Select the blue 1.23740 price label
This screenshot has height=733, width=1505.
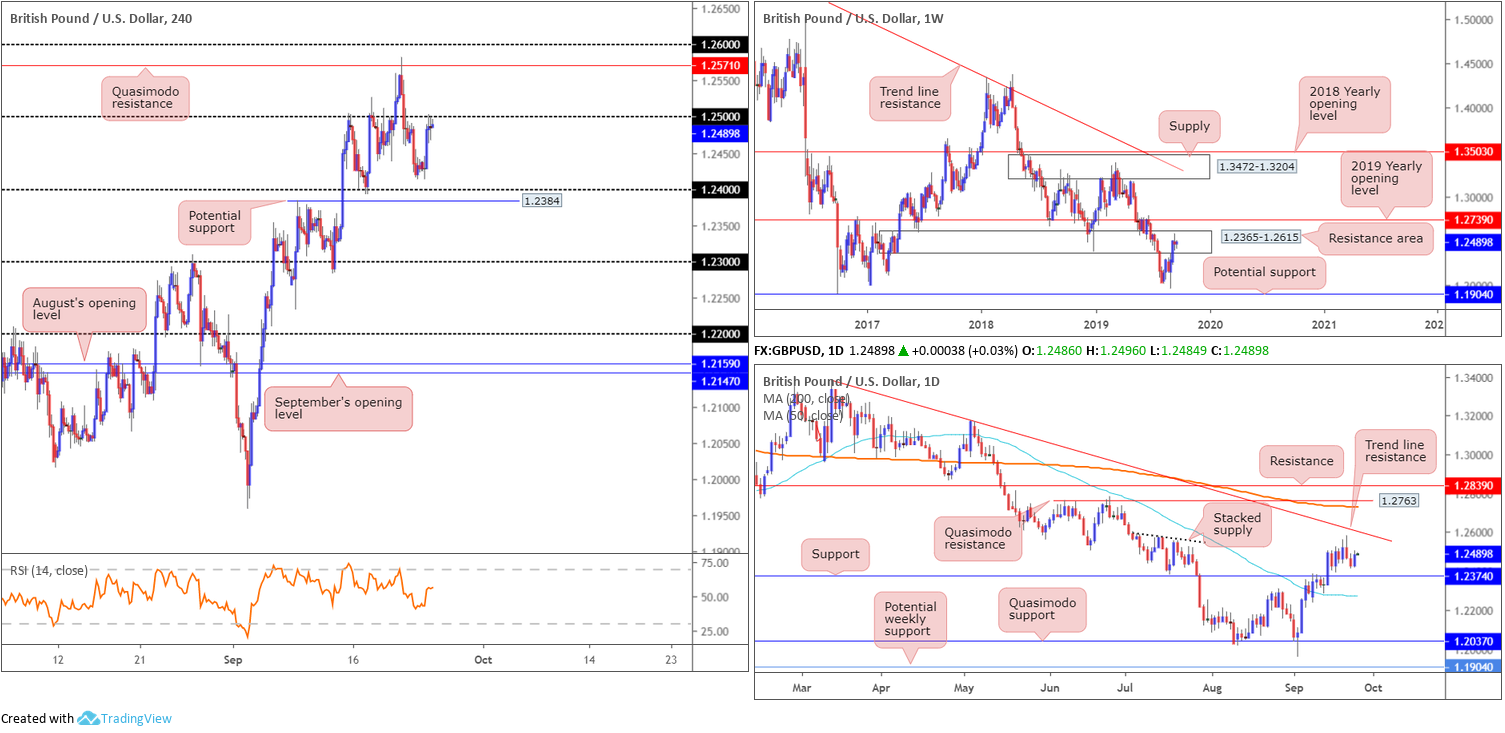coord(1473,576)
